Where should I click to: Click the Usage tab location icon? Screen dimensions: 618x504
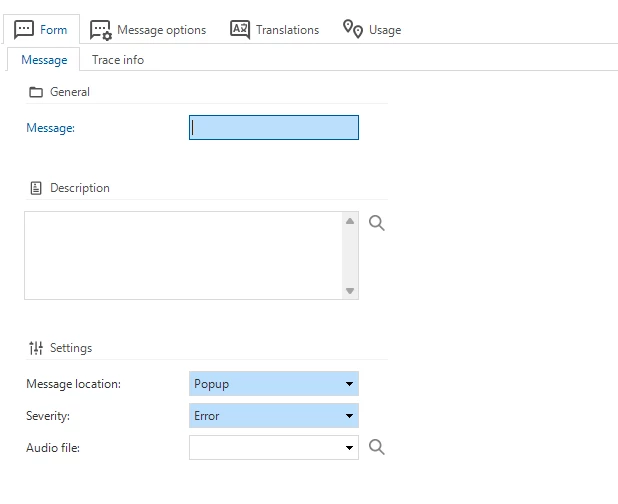(x=353, y=29)
